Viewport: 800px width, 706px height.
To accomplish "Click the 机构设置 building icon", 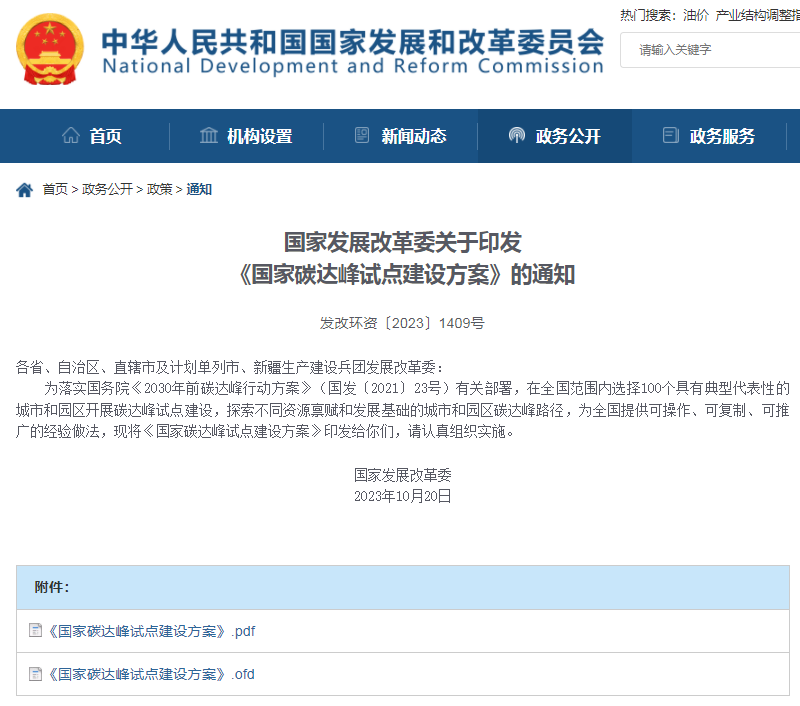I will tap(208, 136).
